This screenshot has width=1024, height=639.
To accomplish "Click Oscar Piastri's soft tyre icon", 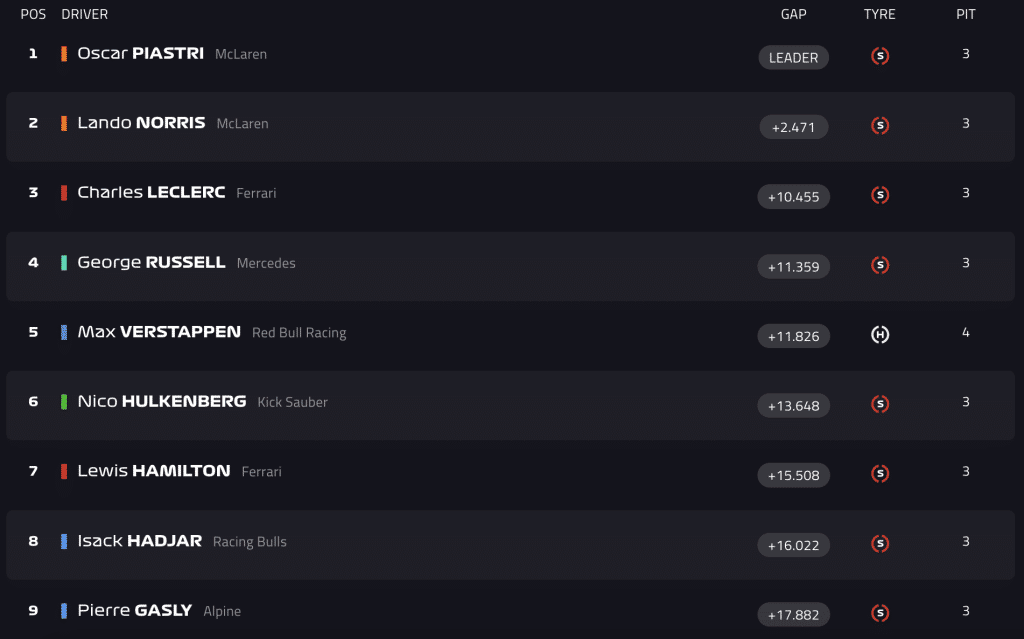I will pyautogui.click(x=880, y=56).
